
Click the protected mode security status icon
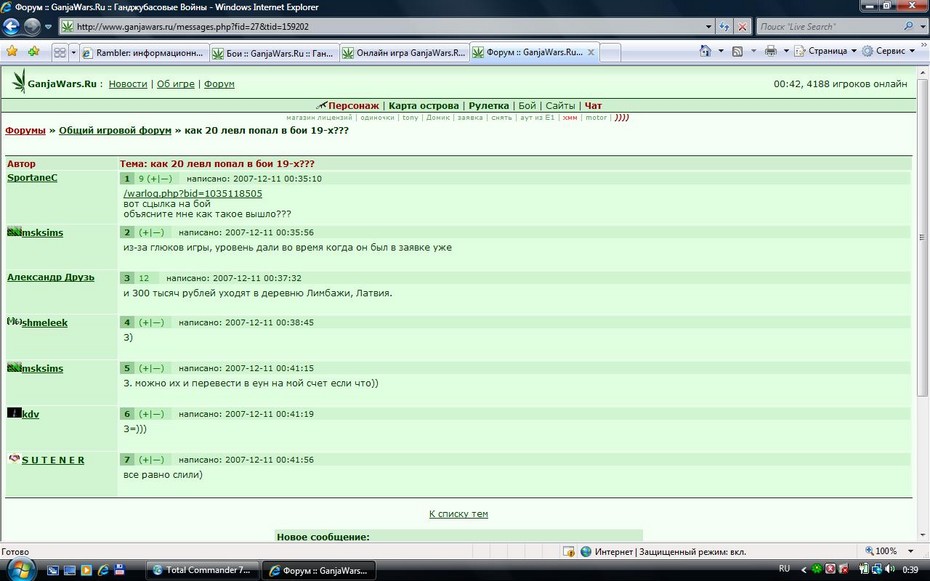pos(568,552)
